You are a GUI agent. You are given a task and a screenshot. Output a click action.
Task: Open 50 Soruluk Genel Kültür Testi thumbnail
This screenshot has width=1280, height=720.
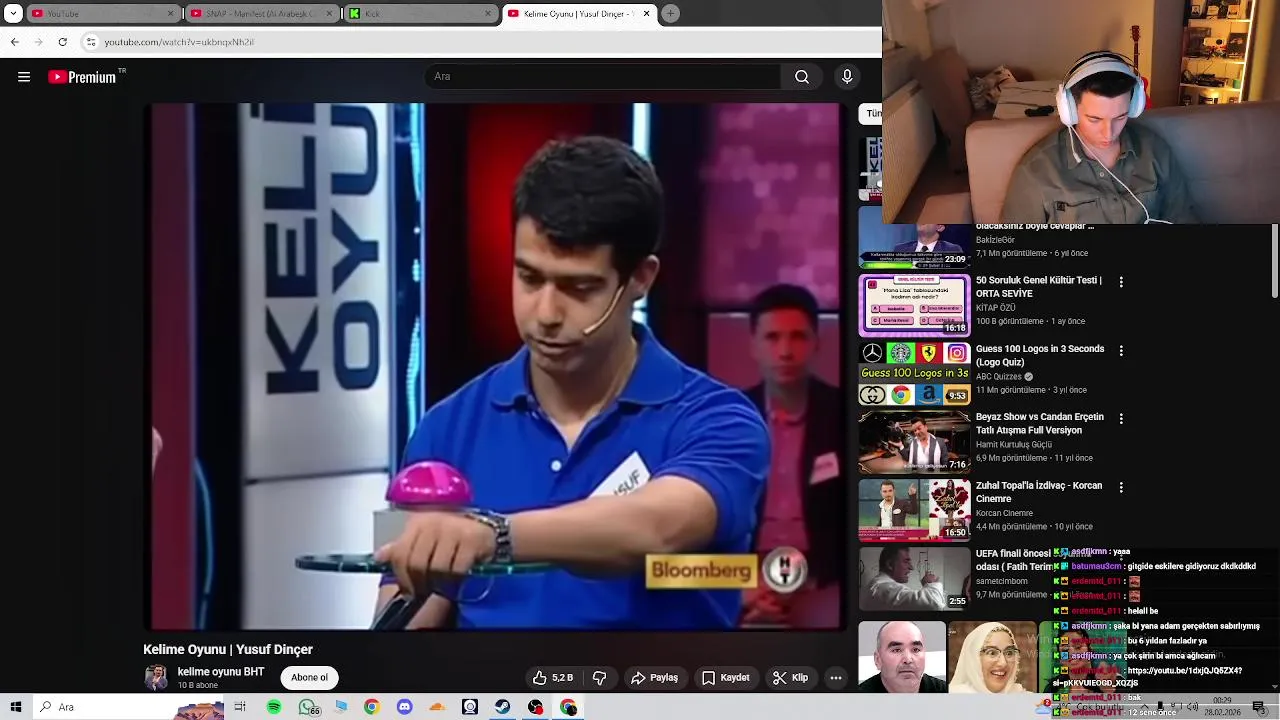point(914,306)
